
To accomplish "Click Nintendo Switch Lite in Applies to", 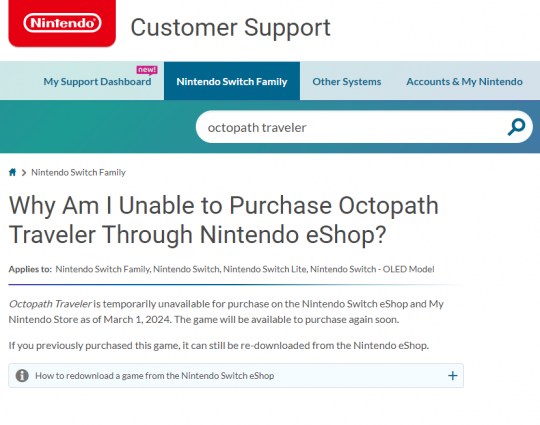I will point(264,269).
